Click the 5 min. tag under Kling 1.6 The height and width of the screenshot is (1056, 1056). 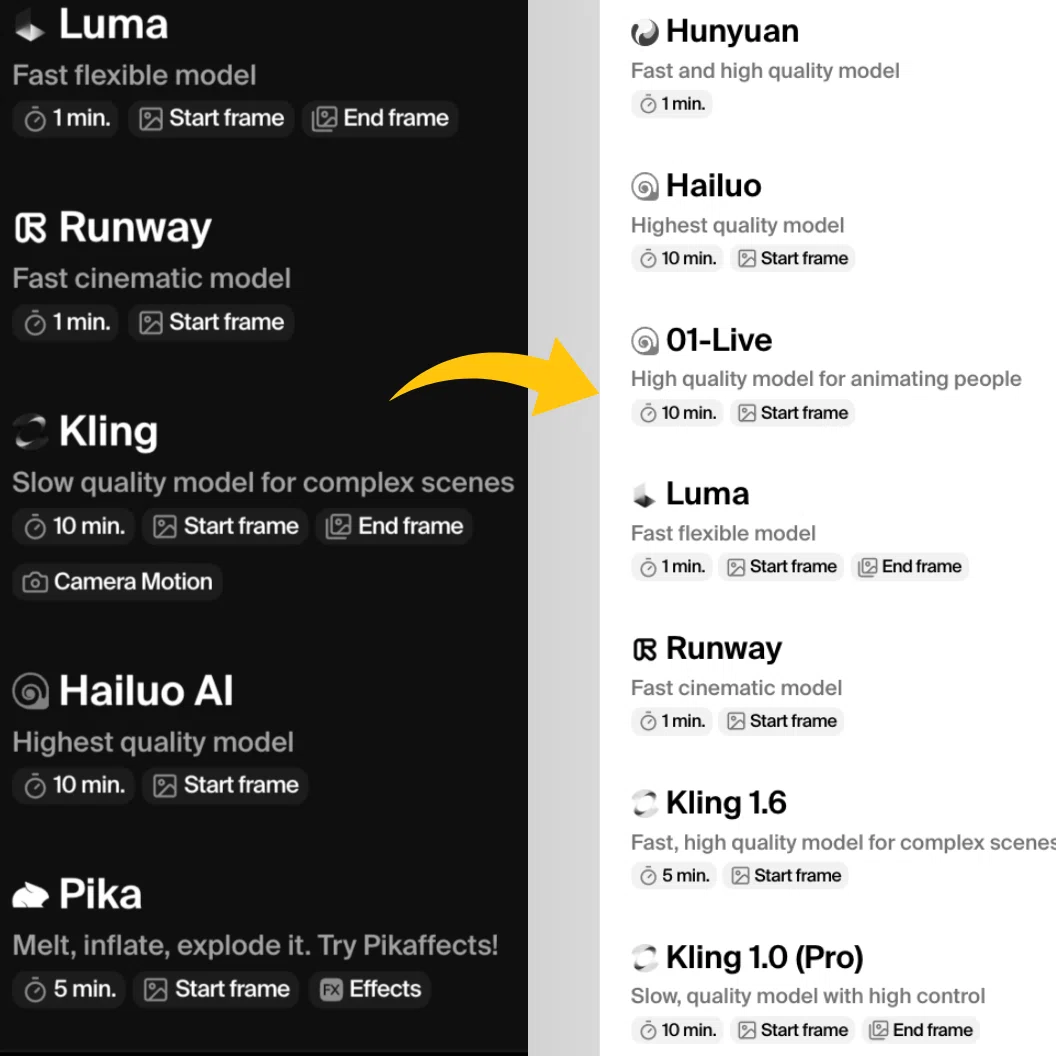(x=674, y=876)
